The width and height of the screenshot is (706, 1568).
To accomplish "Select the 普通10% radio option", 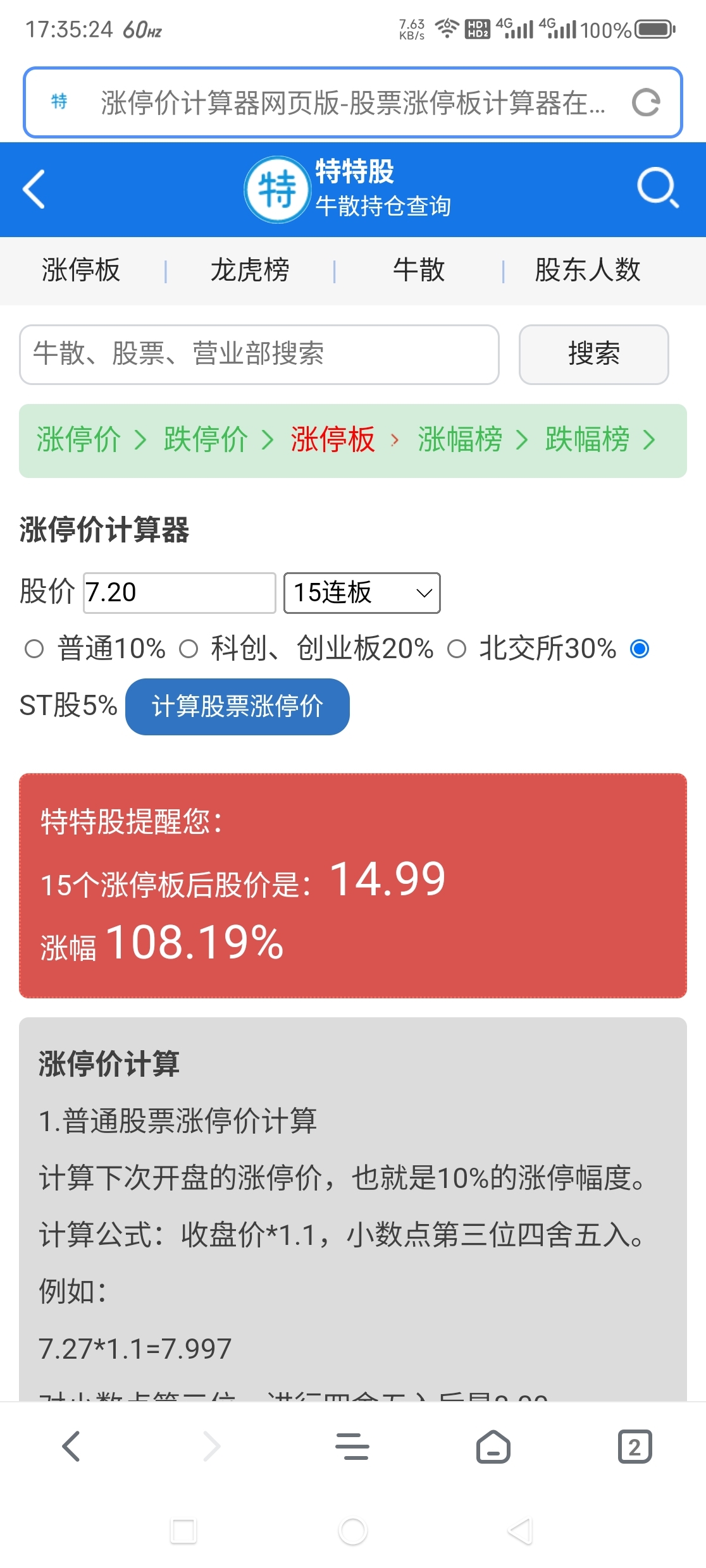I will [x=34, y=649].
